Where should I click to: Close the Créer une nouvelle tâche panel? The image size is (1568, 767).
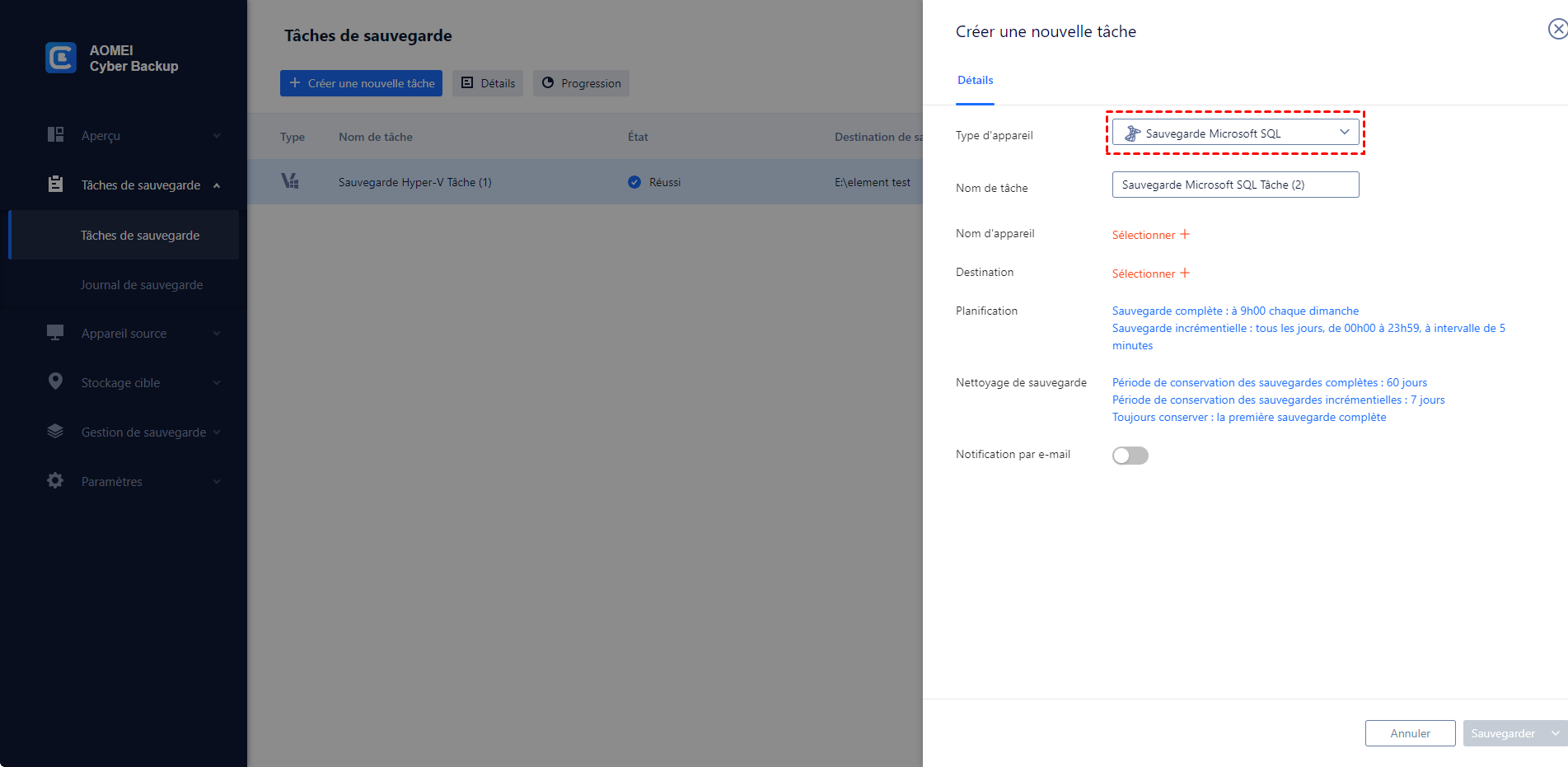(1556, 30)
